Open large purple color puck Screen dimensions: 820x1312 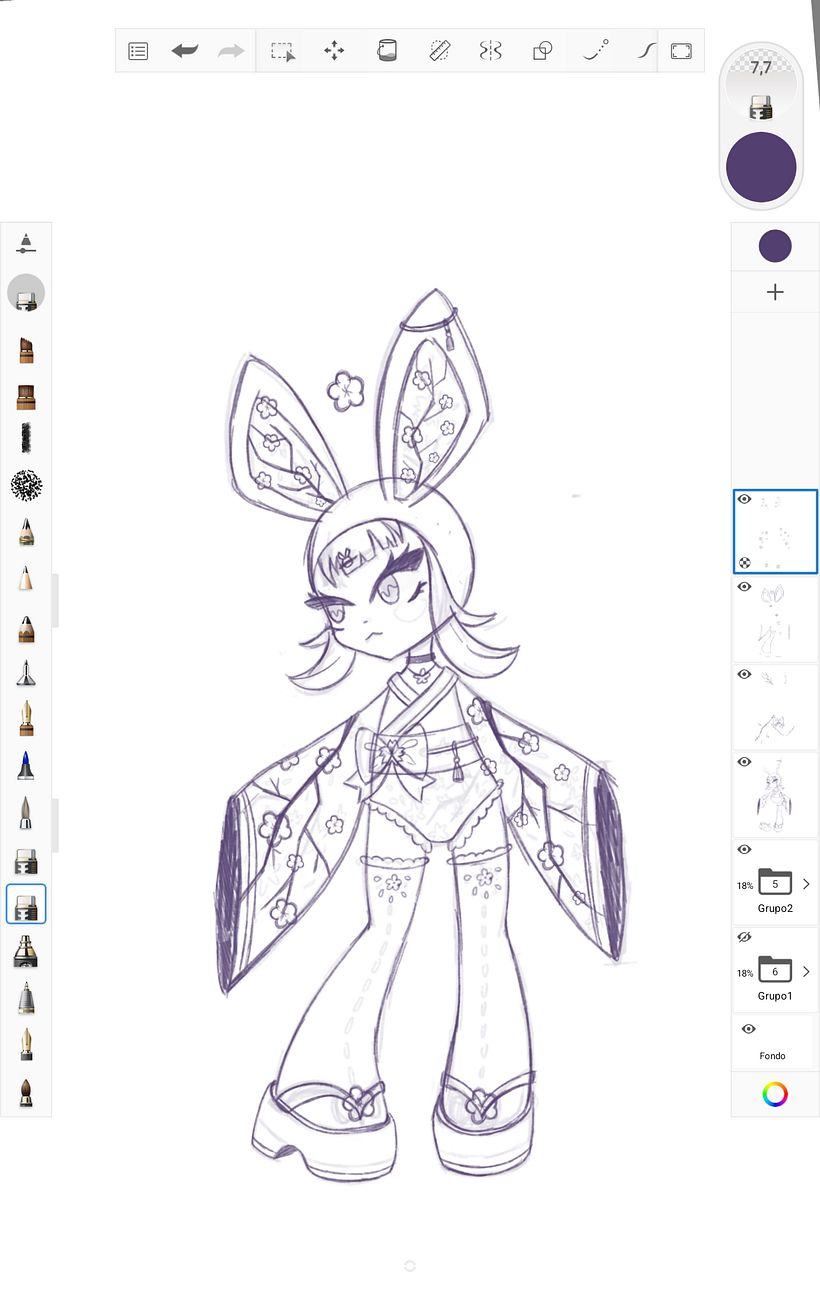point(761,166)
